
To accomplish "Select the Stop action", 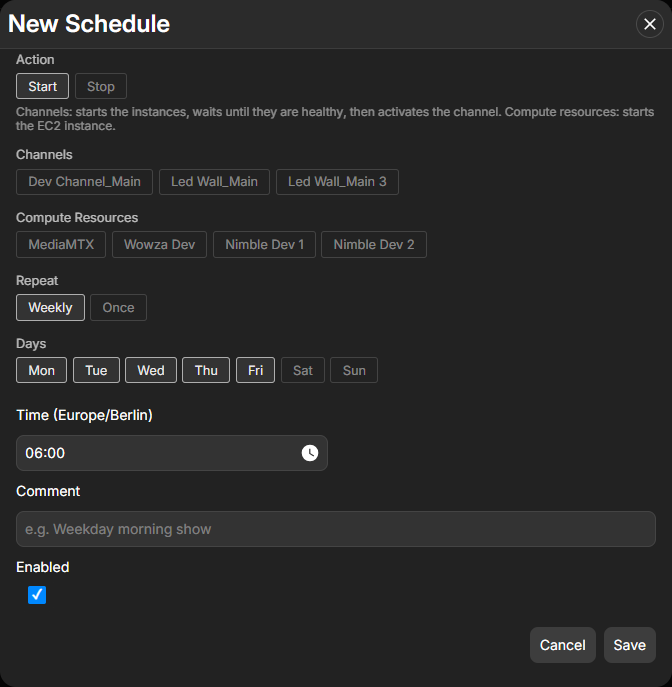I will click(101, 86).
